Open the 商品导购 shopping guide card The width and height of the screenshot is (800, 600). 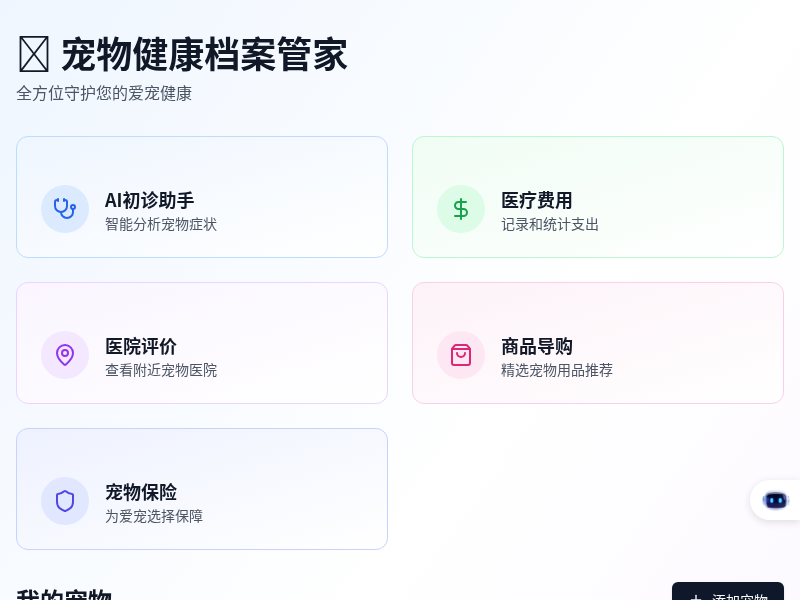tap(598, 342)
